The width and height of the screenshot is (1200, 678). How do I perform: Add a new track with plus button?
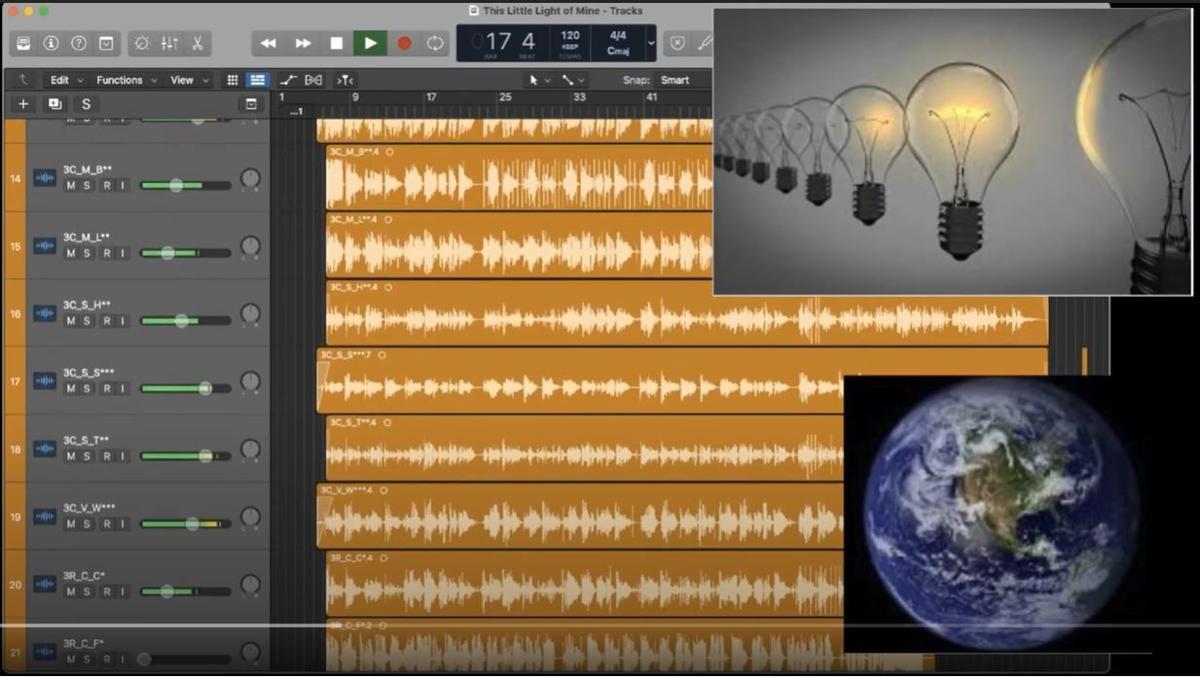tap(24, 104)
